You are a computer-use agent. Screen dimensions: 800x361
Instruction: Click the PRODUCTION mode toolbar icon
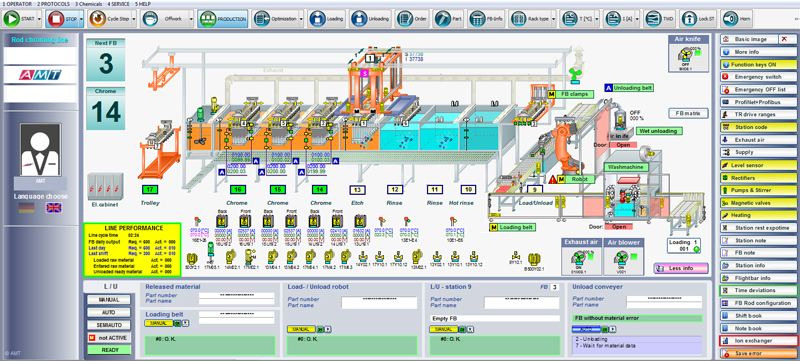click(x=207, y=19)
